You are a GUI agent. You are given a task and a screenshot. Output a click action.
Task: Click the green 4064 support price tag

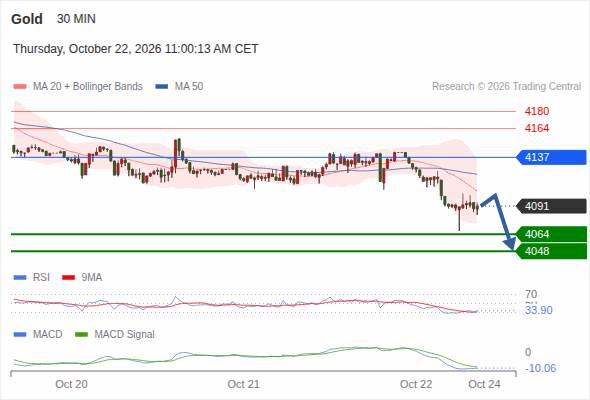click(551, 234)
